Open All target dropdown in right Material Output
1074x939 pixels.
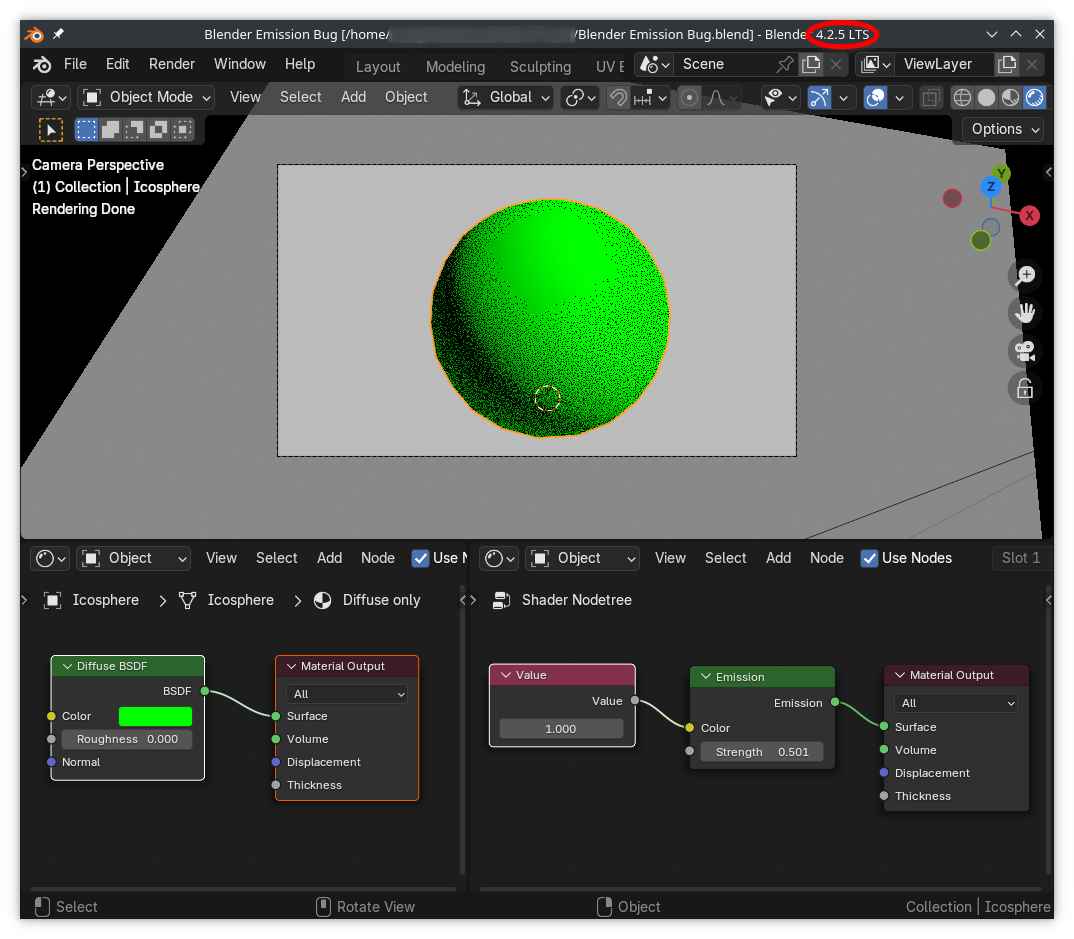click(x=956, y=703)
